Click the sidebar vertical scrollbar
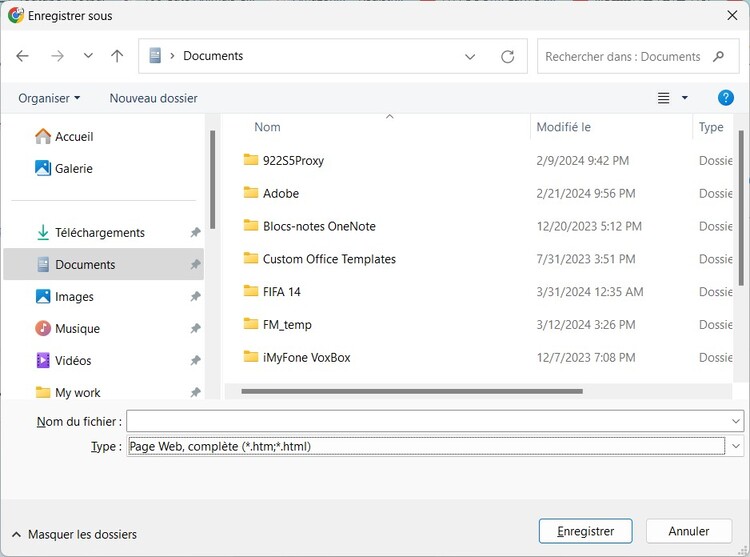 (212, 180)
